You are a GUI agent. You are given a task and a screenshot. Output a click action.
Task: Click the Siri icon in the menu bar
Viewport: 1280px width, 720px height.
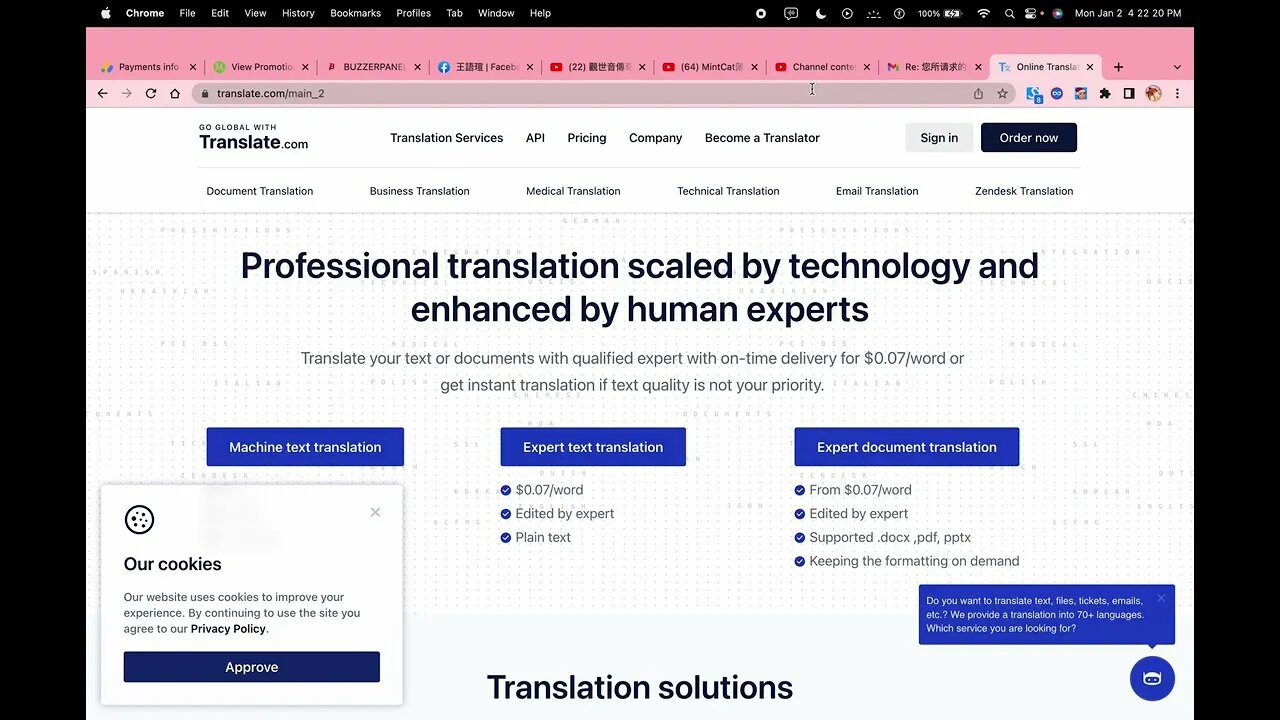click(x=1057, y=13)
